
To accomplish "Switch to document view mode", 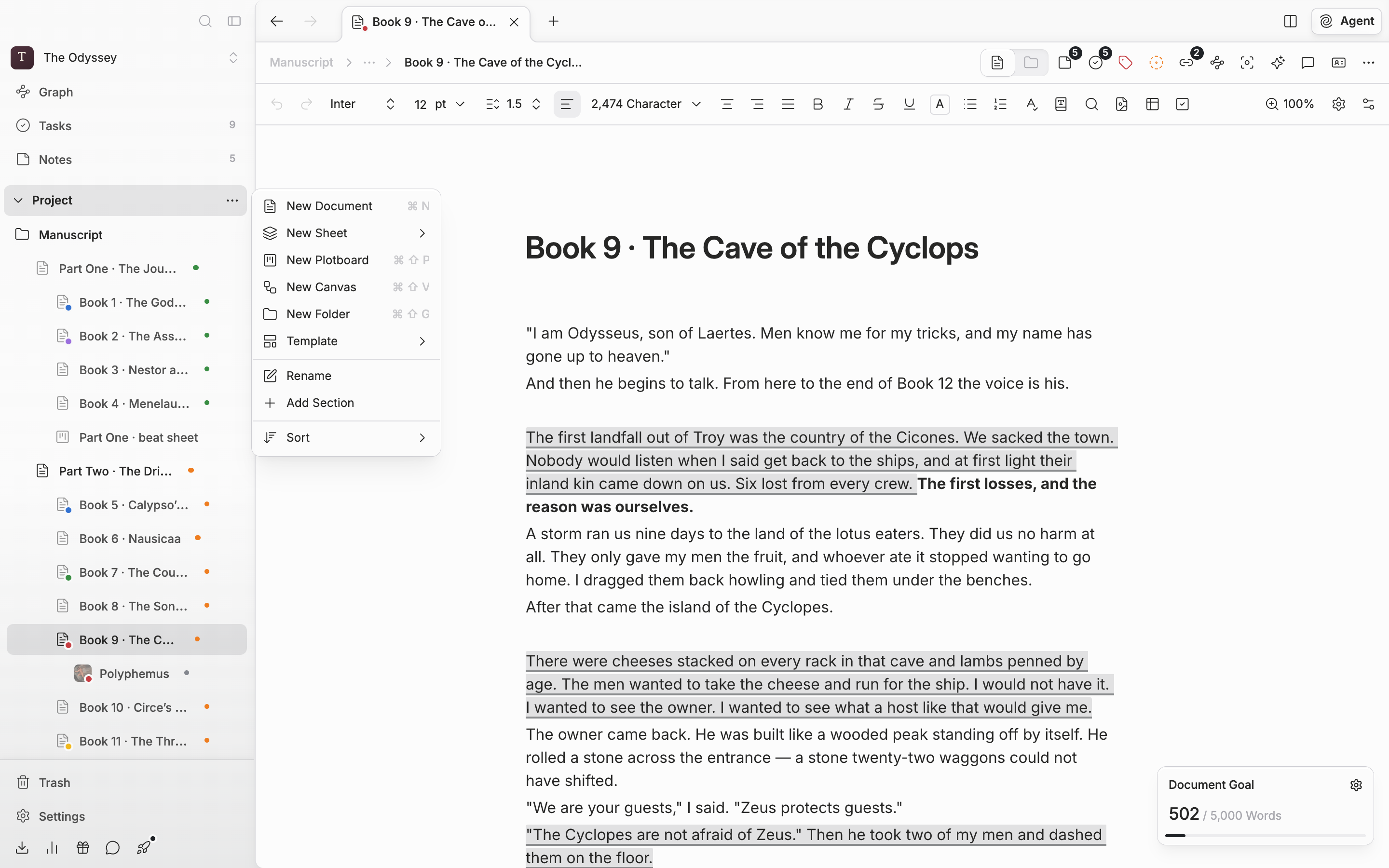I will click(x=997, y=63).
